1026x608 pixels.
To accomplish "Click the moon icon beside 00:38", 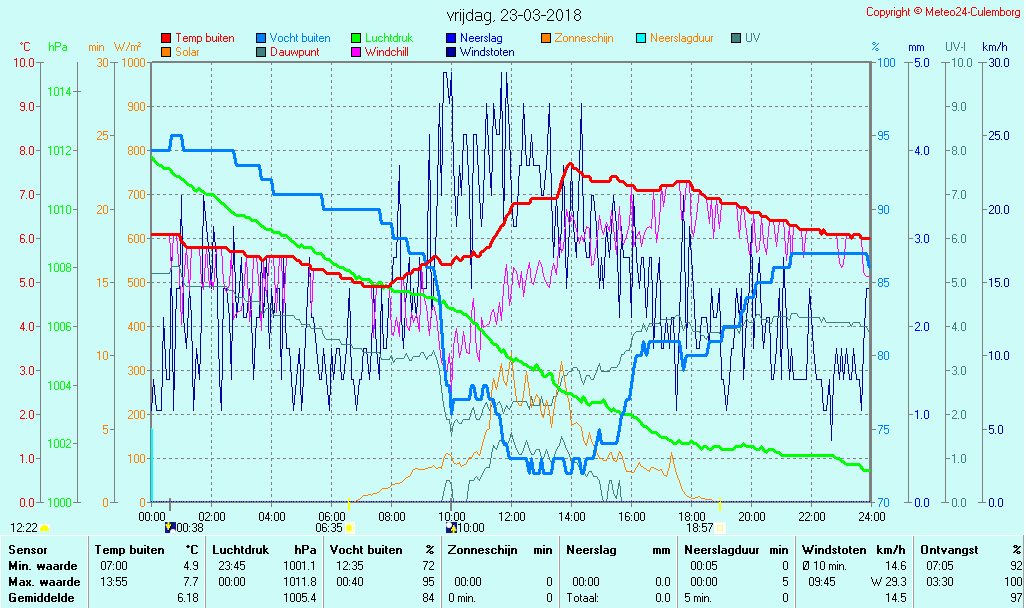I will click(169, 527).
